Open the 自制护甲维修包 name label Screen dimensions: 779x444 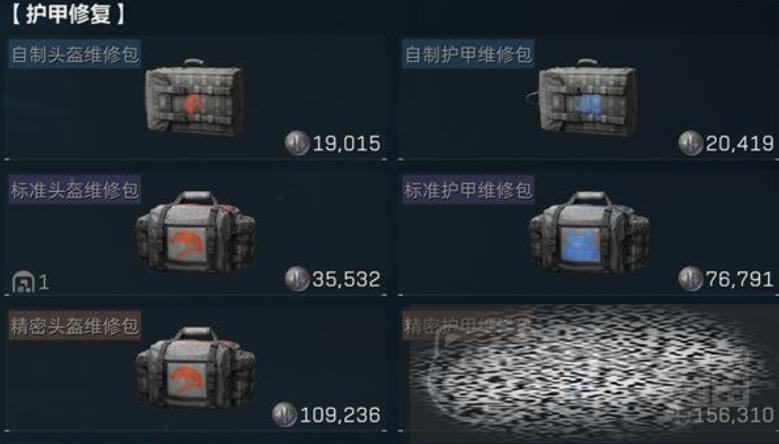tap(468, 54)
